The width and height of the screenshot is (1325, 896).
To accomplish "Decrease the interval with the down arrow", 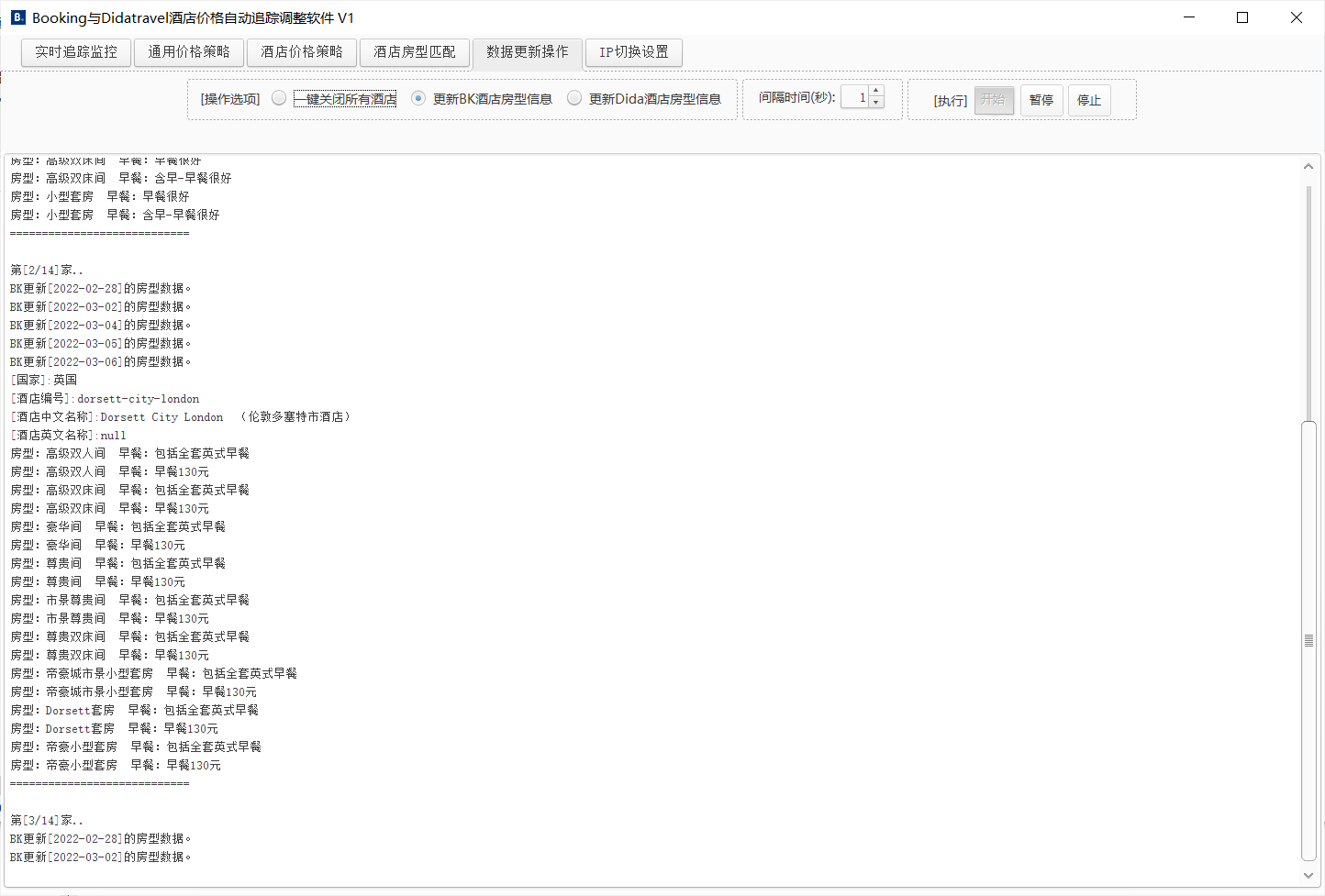I will [876, 103].
